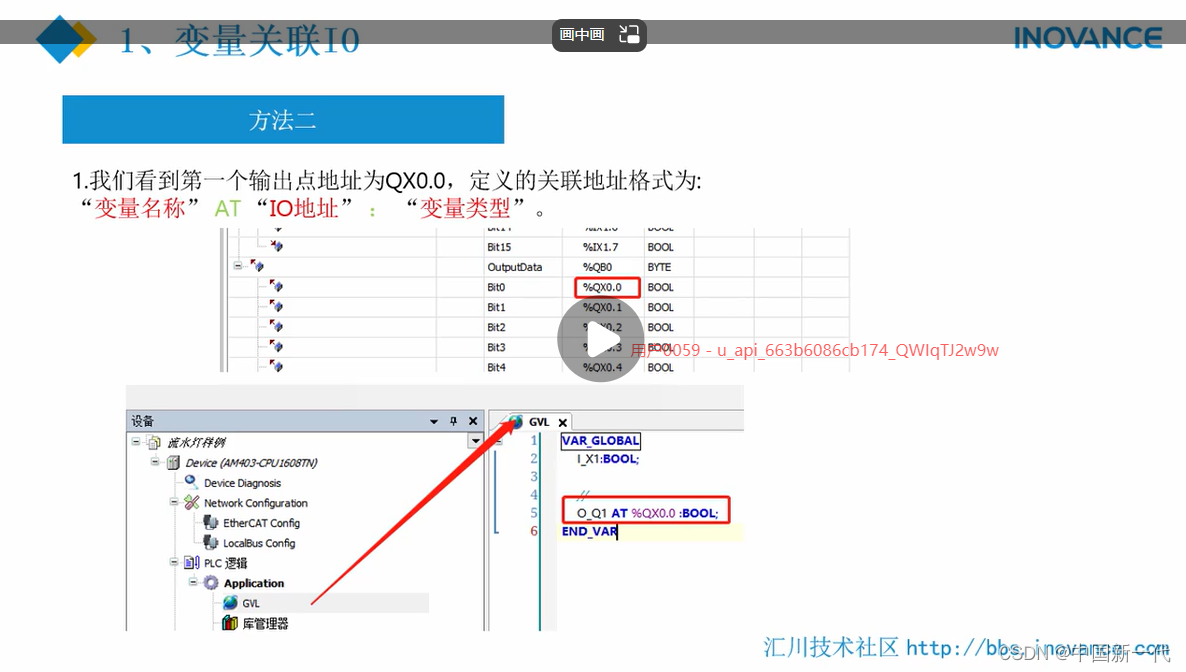Click the 库管理器 library icon
Viewport: 1186px width, 672px height.
[230, 623]
